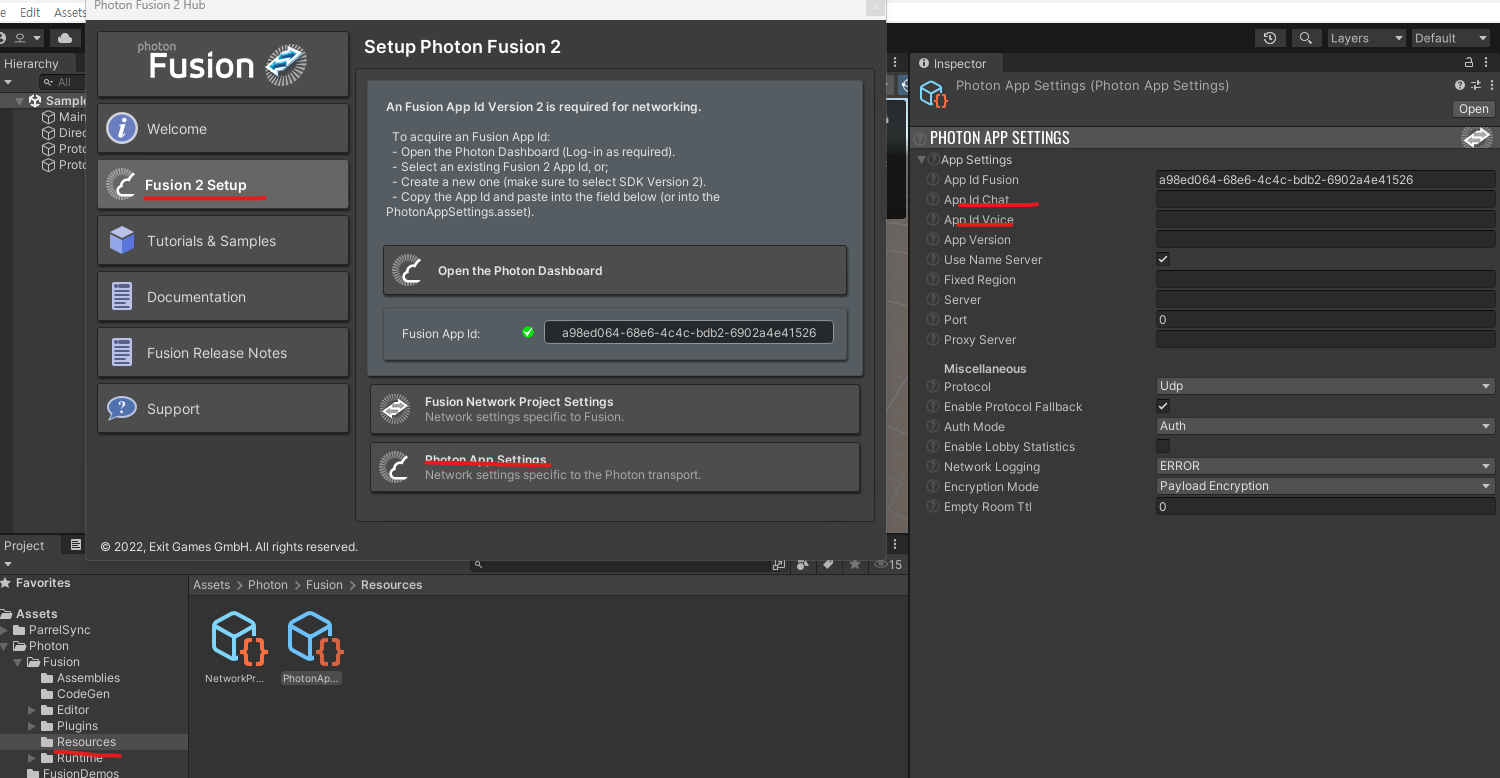Screen dimensions: 1500x778
Task: Click the Unity global search magnifier icon
Action: tap(1305, 38)
